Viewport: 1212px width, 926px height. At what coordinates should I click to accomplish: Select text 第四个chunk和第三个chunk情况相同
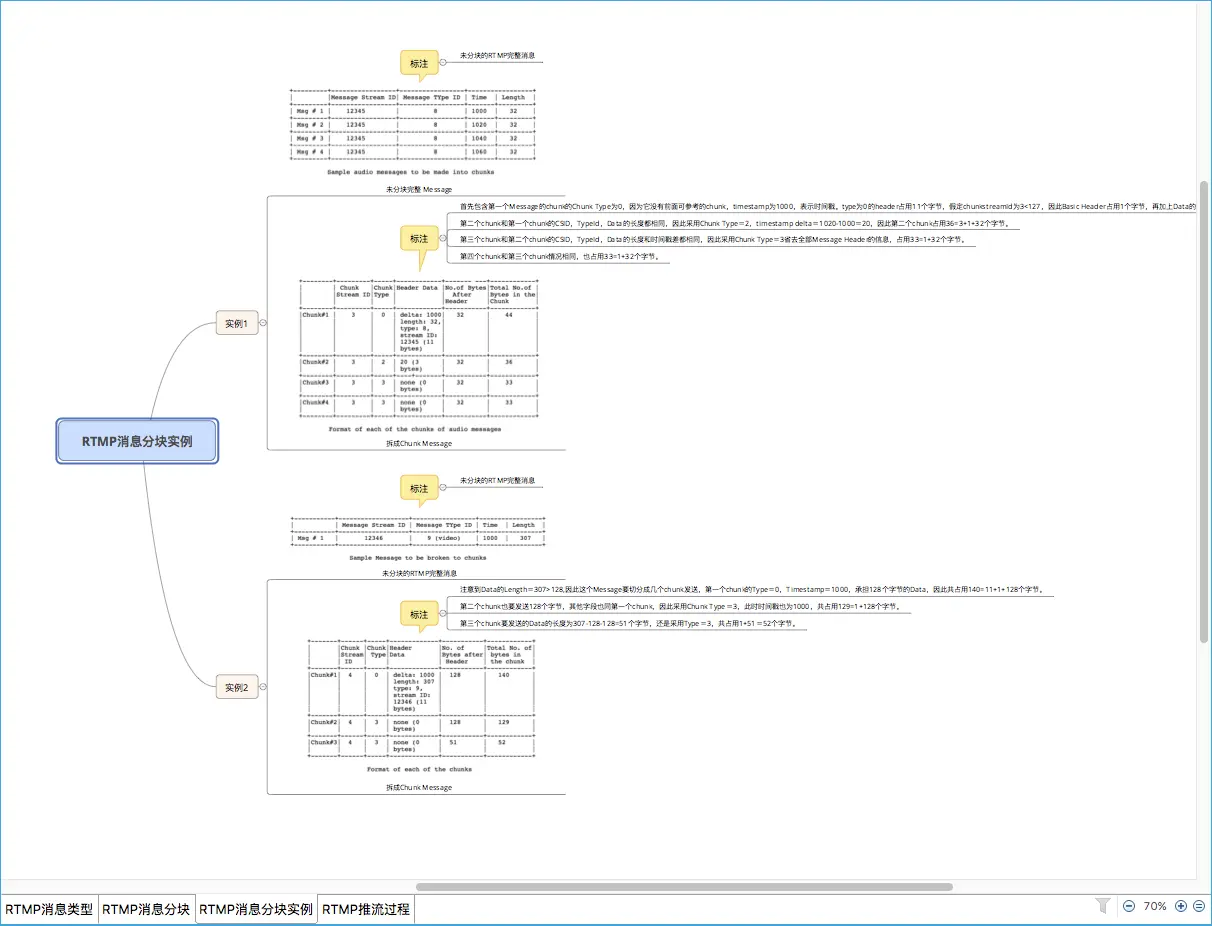click(x=559, y=257)
